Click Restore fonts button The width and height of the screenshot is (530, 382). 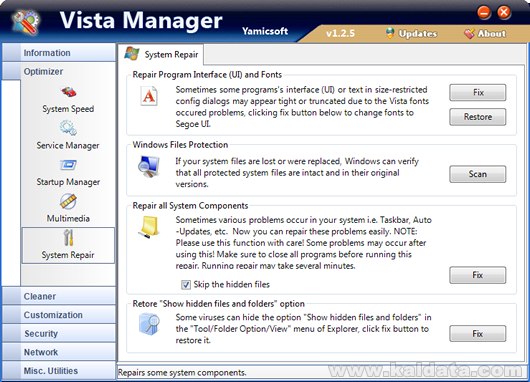point(478,117)
